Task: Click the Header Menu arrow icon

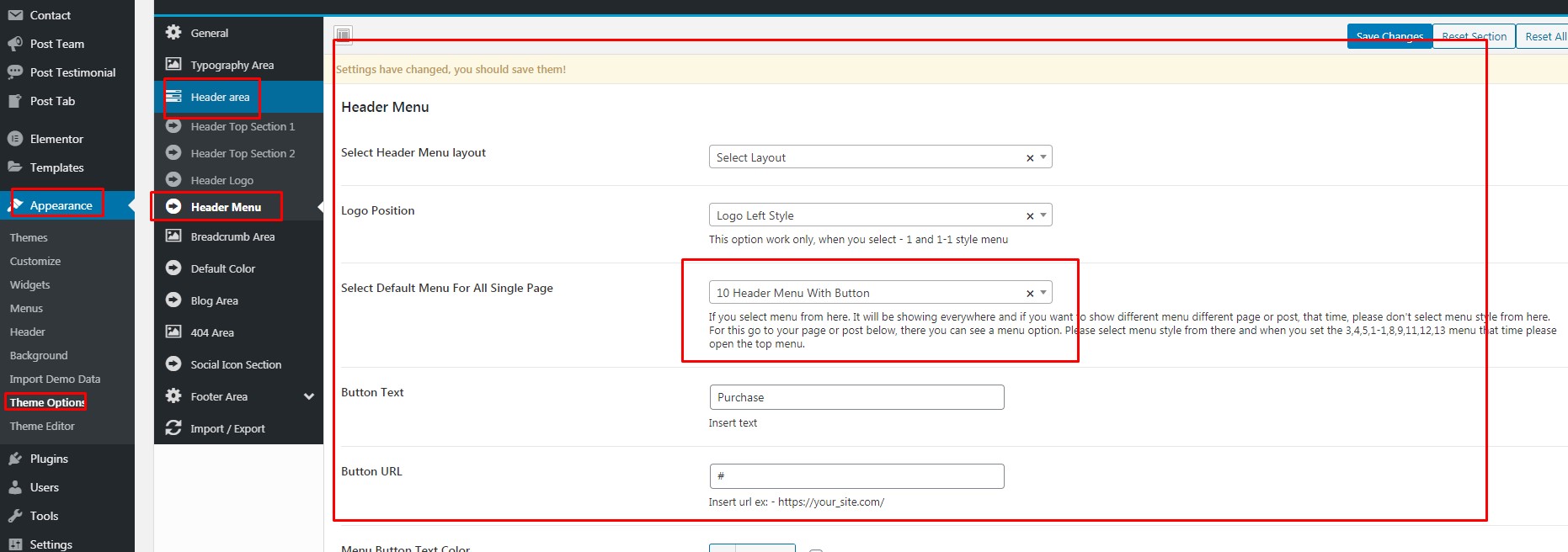Action: pos(173,207)
